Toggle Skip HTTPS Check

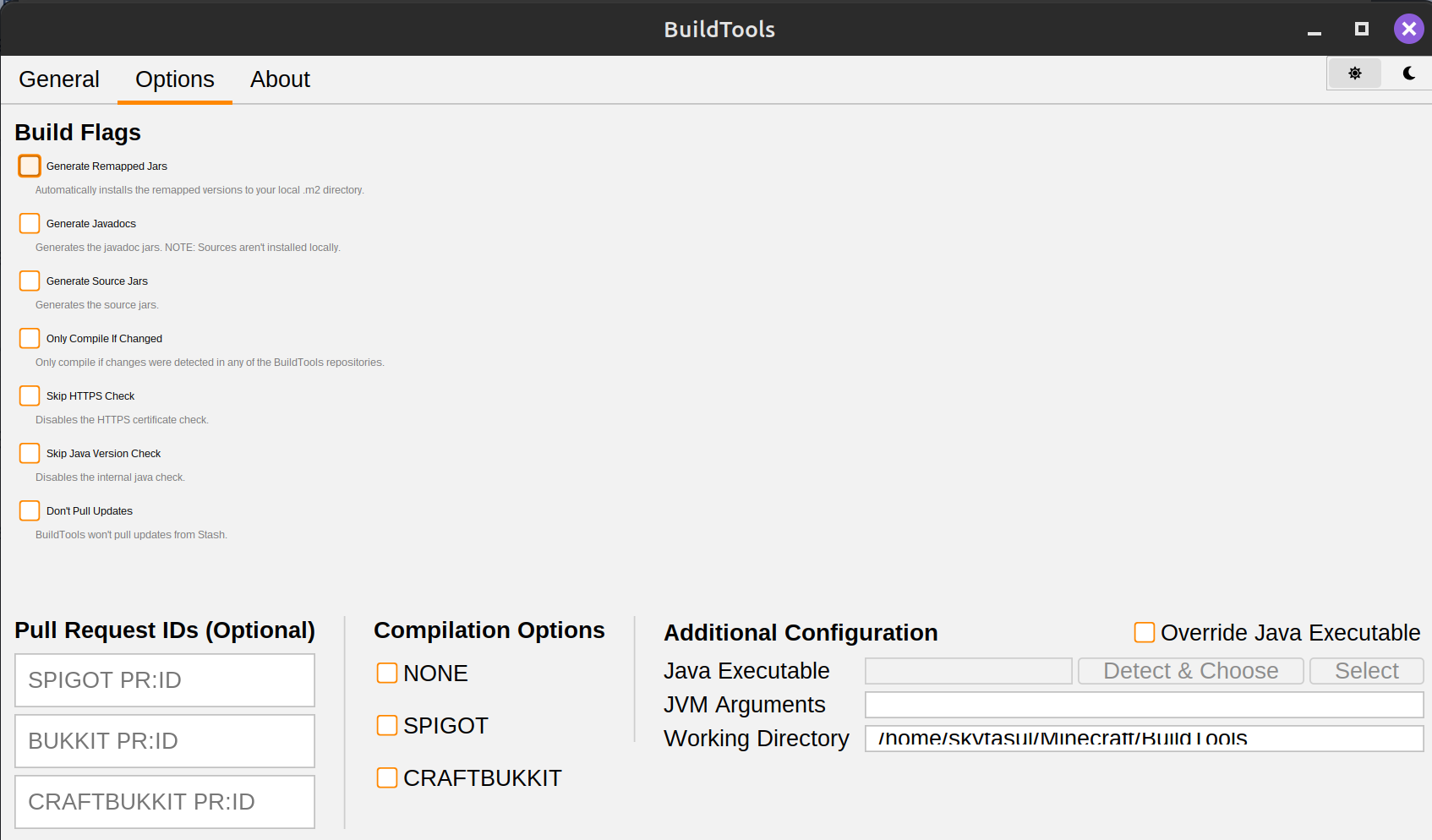point(30,395)
